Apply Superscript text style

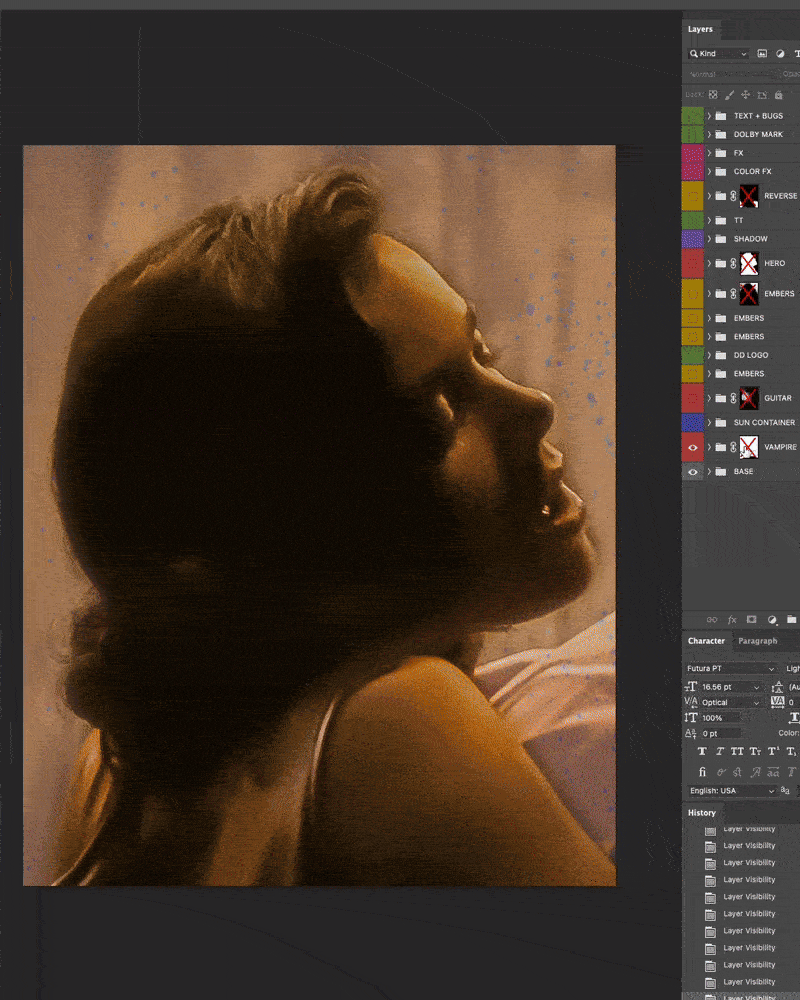[773, 751]
